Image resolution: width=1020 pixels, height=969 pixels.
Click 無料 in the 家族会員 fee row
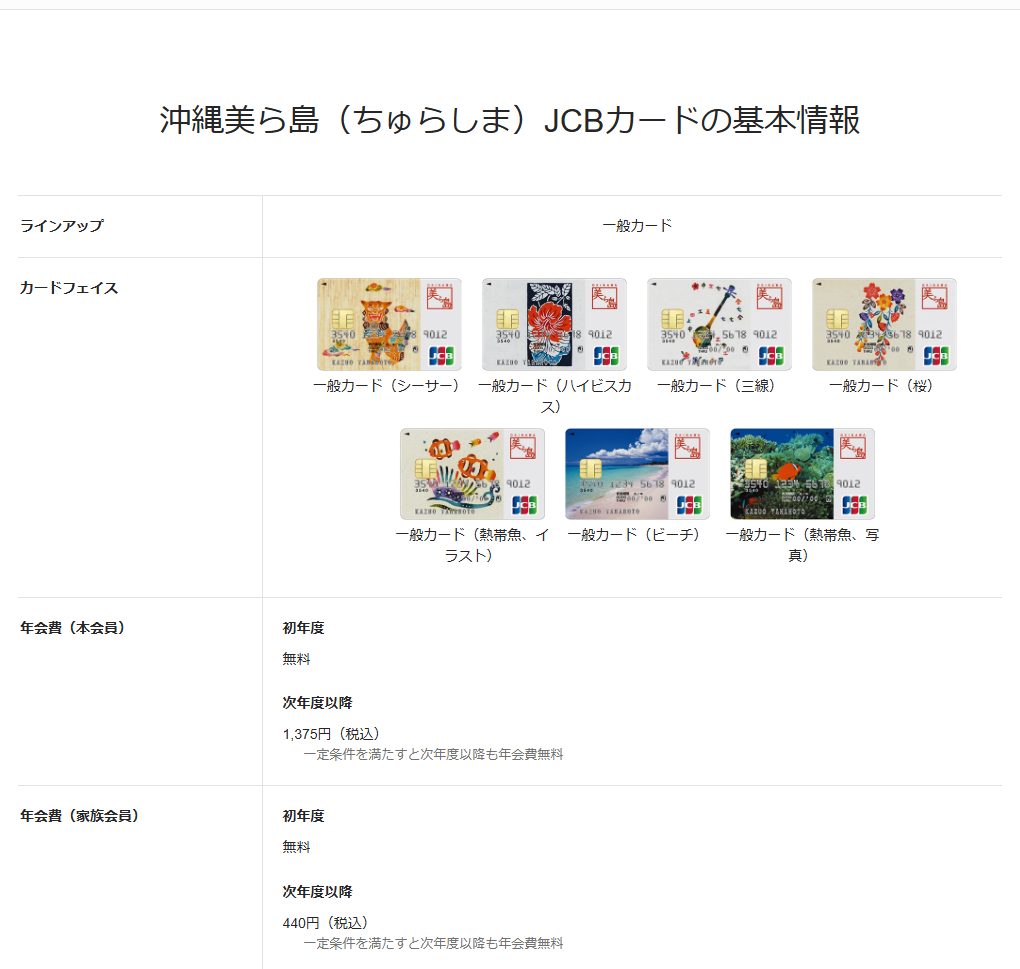(x=297, y=847)
